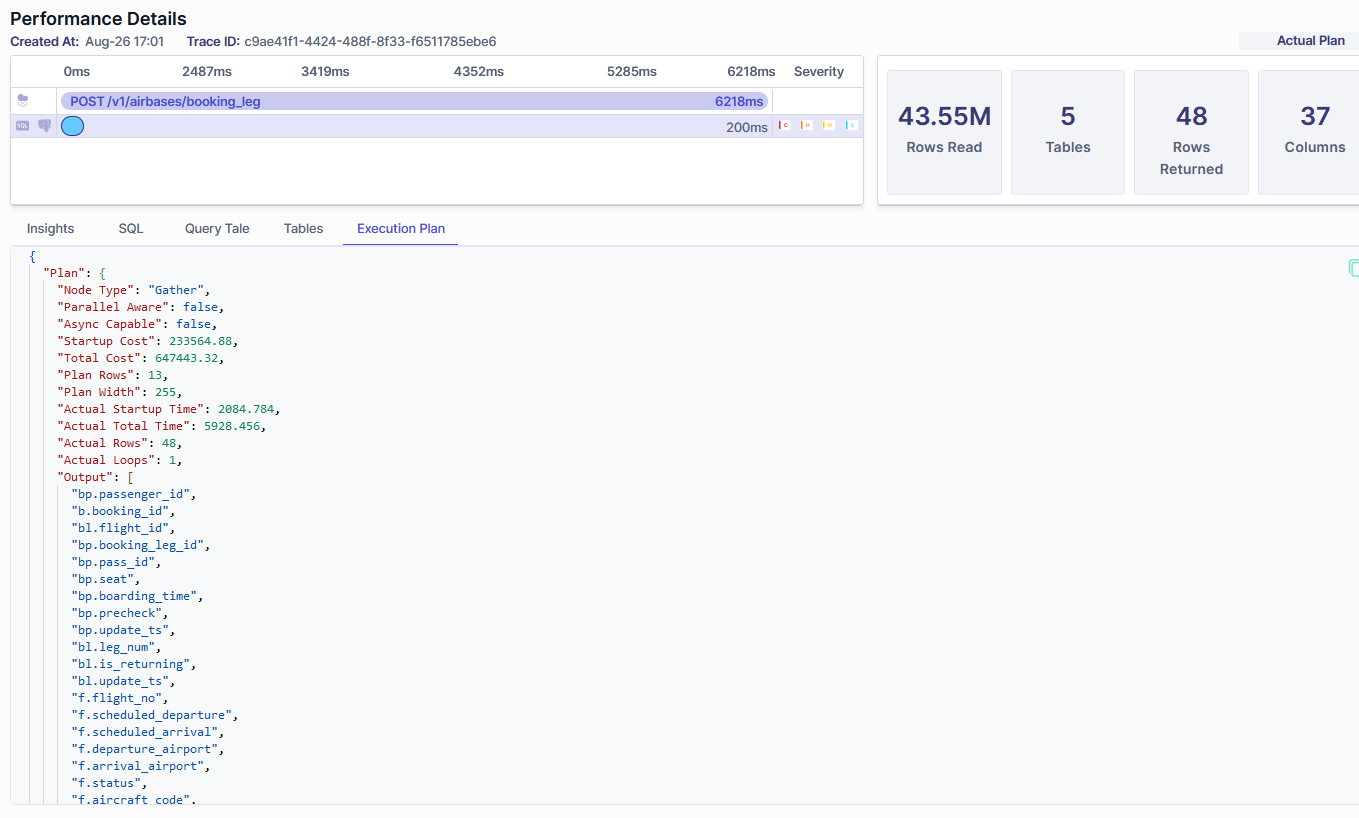
Task: Click the "bp.booking_leg_id" output entry
Action: point(141,545)
